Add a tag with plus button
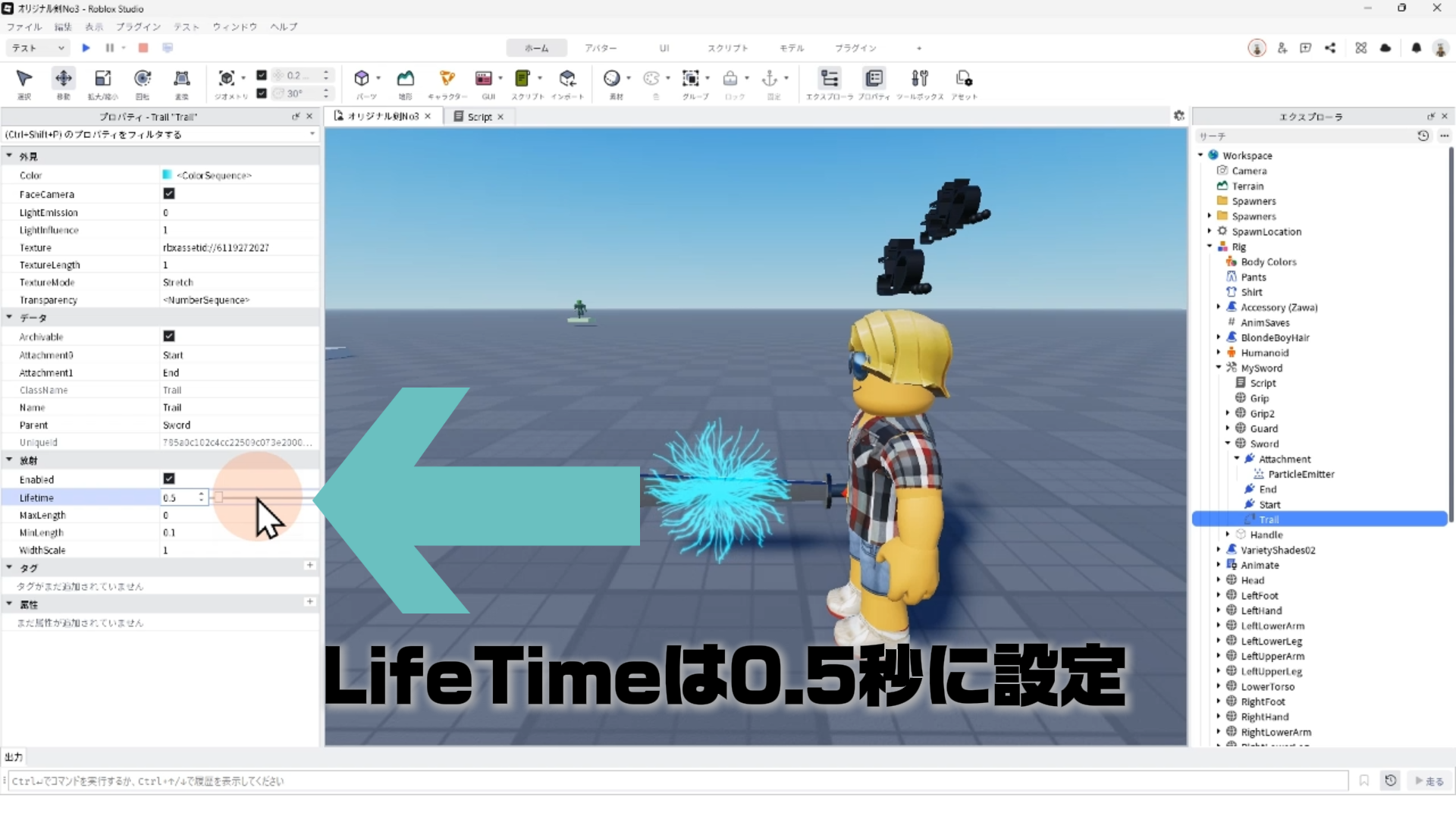 tap(309, 566)
